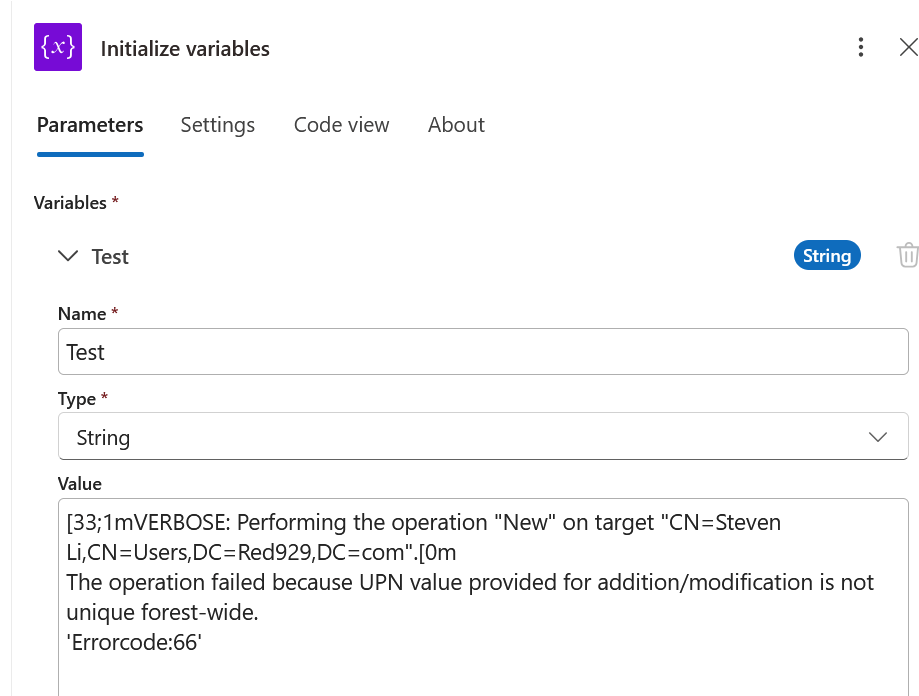
Task: Switch to the Parameters tab
Action: coord(90,125)
